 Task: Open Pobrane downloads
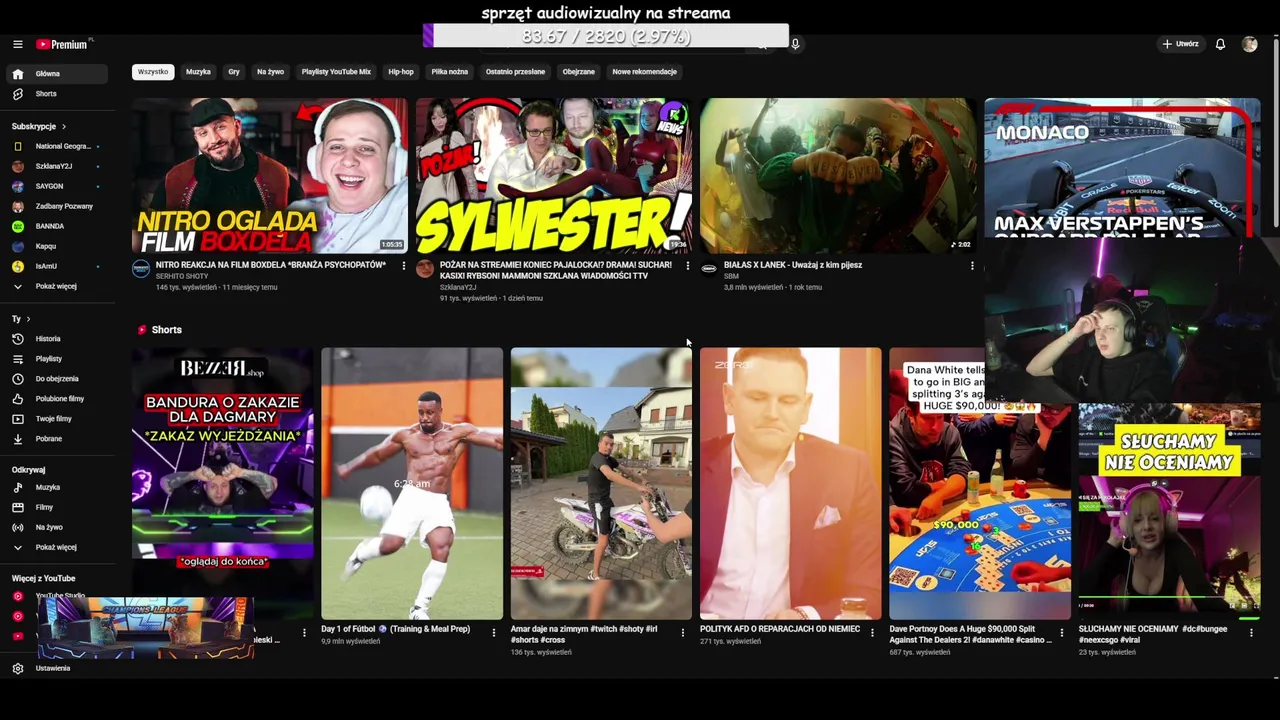(x=56, y=439)
